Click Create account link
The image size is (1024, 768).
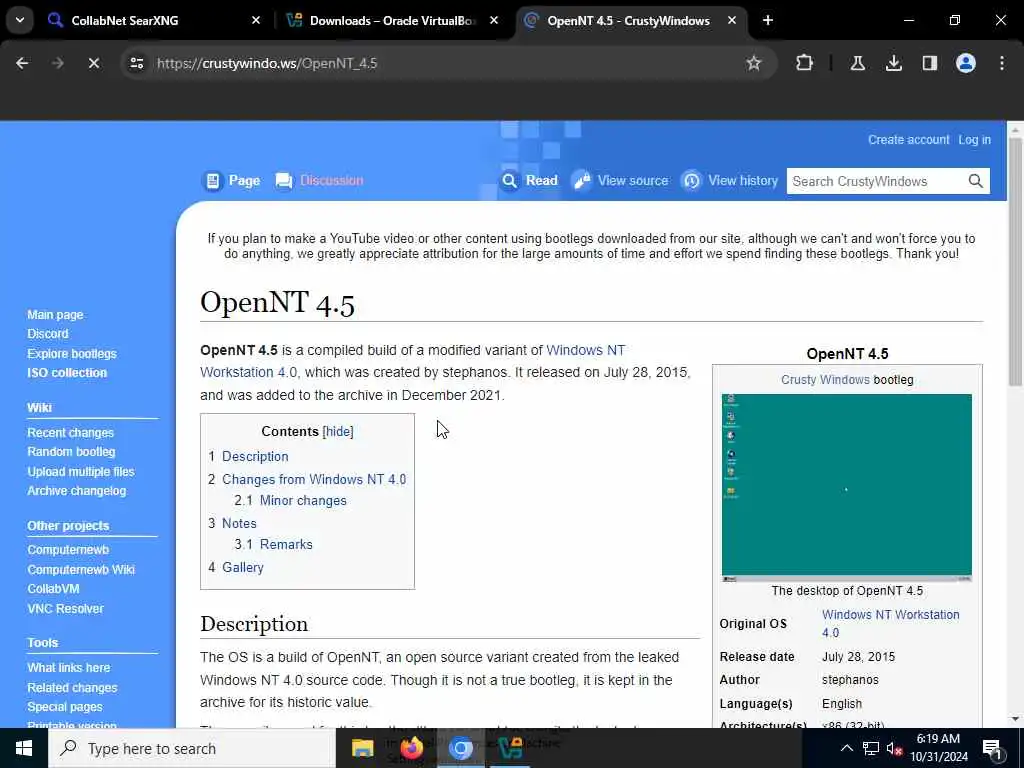(x=908, y=140)
